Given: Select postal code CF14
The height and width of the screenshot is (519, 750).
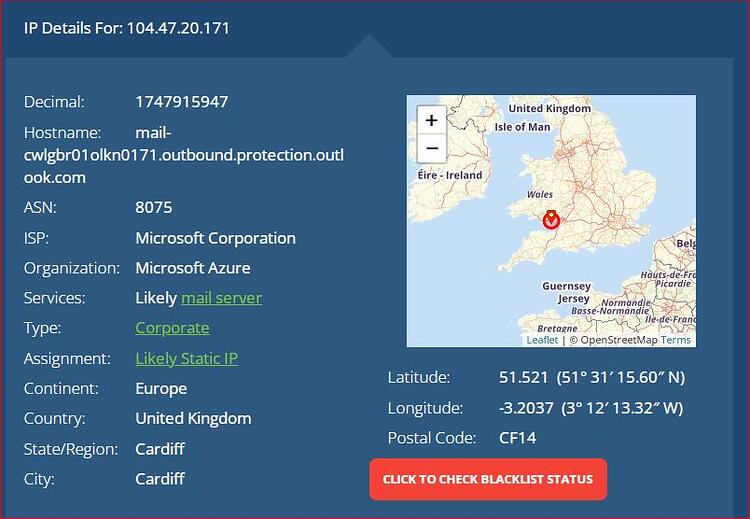Looking at the screenshot, I should click(x=518, y=438).
